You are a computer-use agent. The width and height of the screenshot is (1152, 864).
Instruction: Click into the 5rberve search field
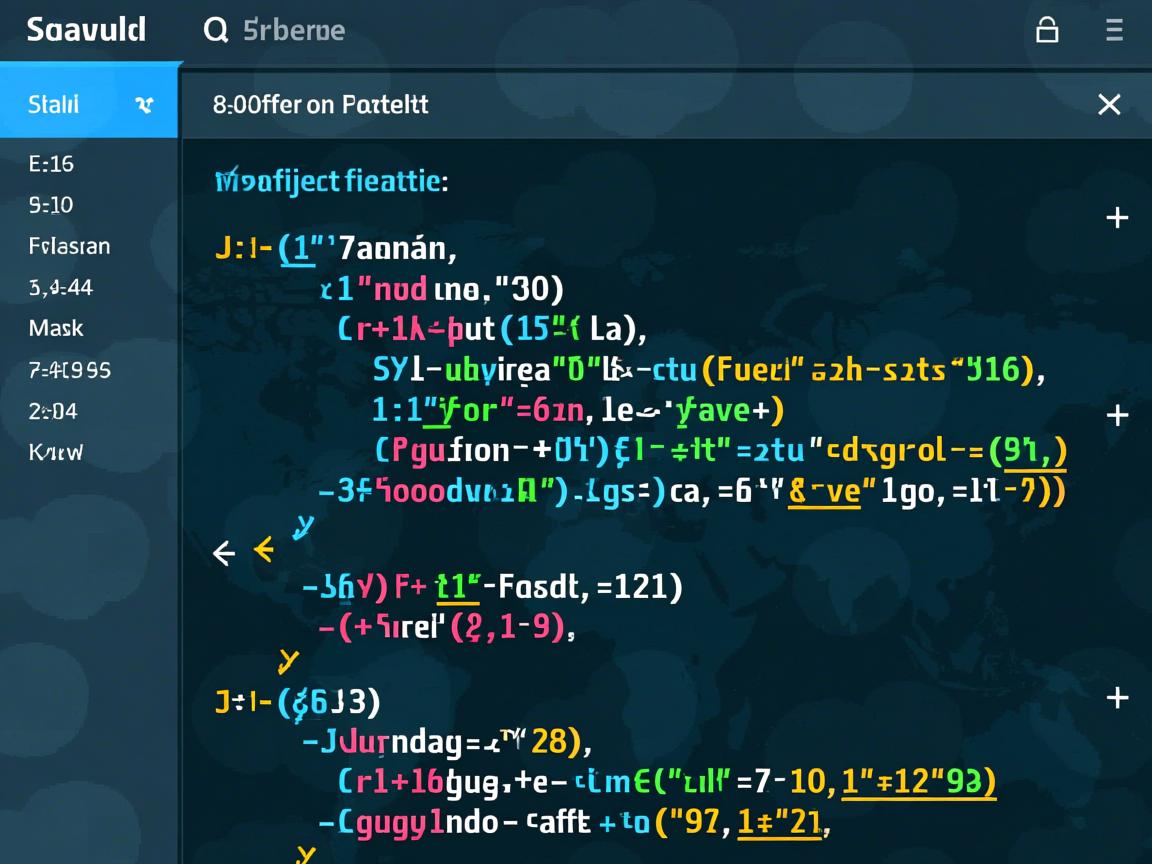(294, 30)
